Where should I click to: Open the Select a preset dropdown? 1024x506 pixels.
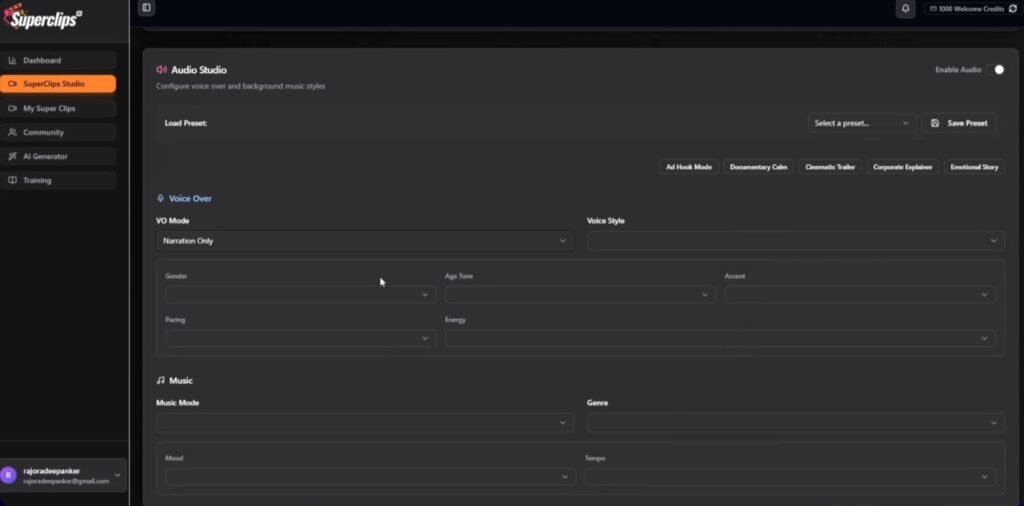click(861, 123)
